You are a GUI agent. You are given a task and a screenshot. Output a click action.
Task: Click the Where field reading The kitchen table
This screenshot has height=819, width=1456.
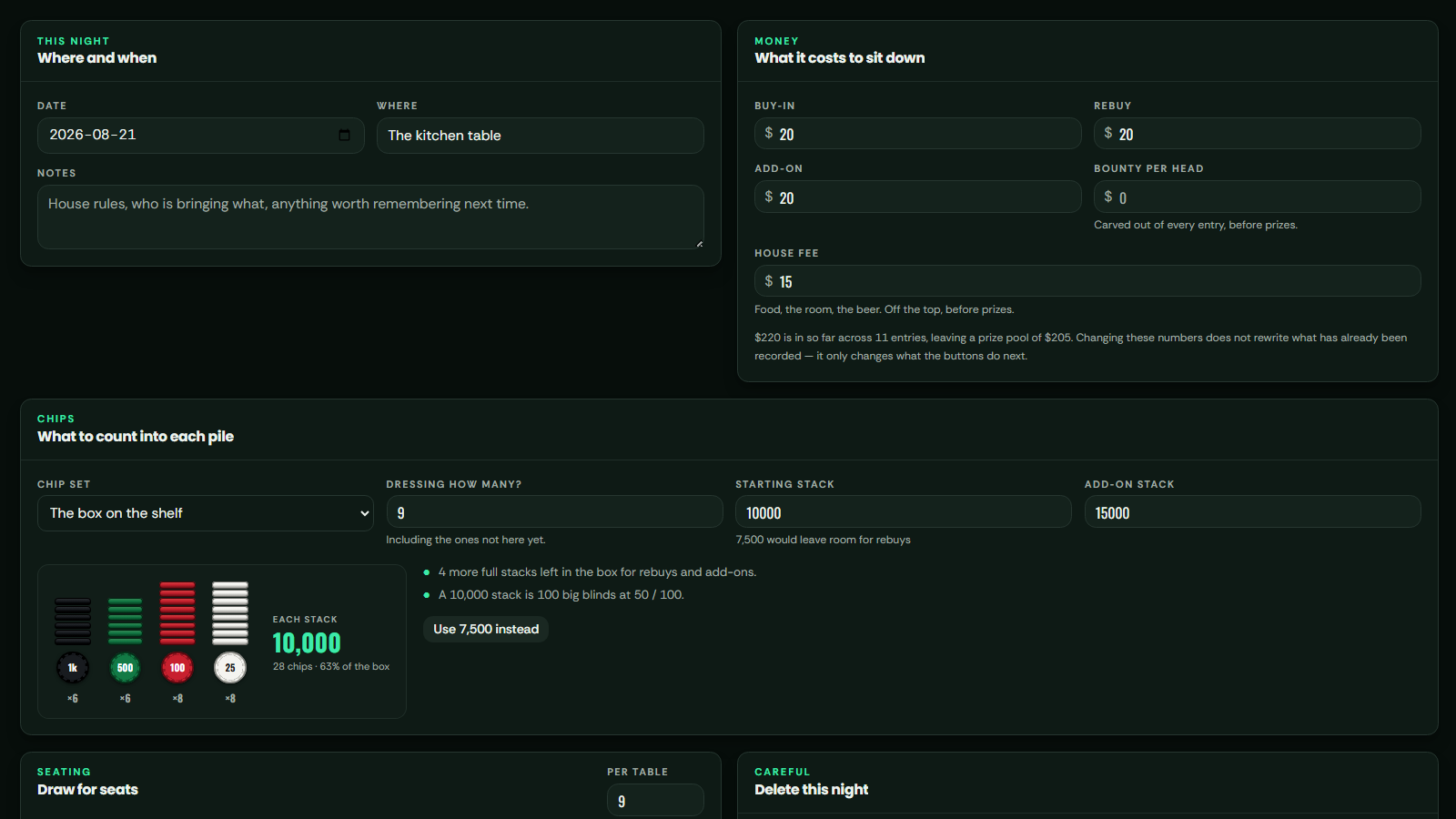[x=541, y=136]
